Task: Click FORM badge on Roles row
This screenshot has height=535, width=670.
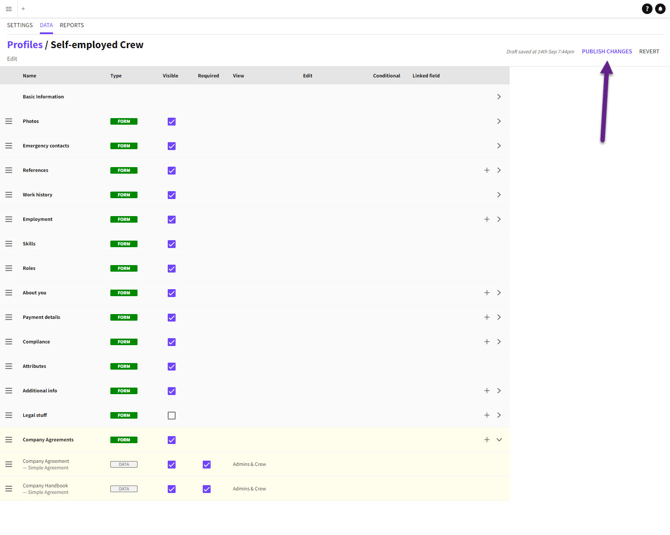Action: pyautogui.click(x=124, y=268)
